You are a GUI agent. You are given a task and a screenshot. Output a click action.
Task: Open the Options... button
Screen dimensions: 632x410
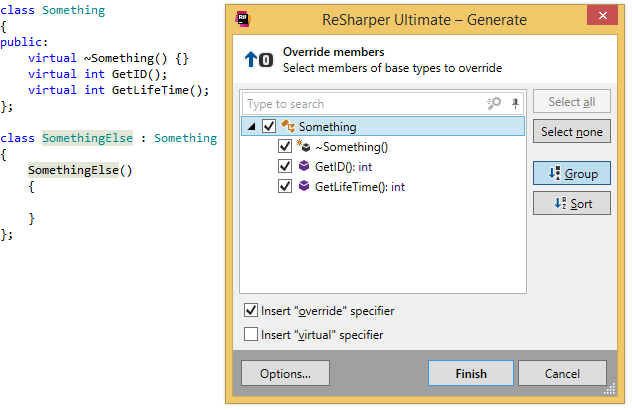(x=285, y=373)
